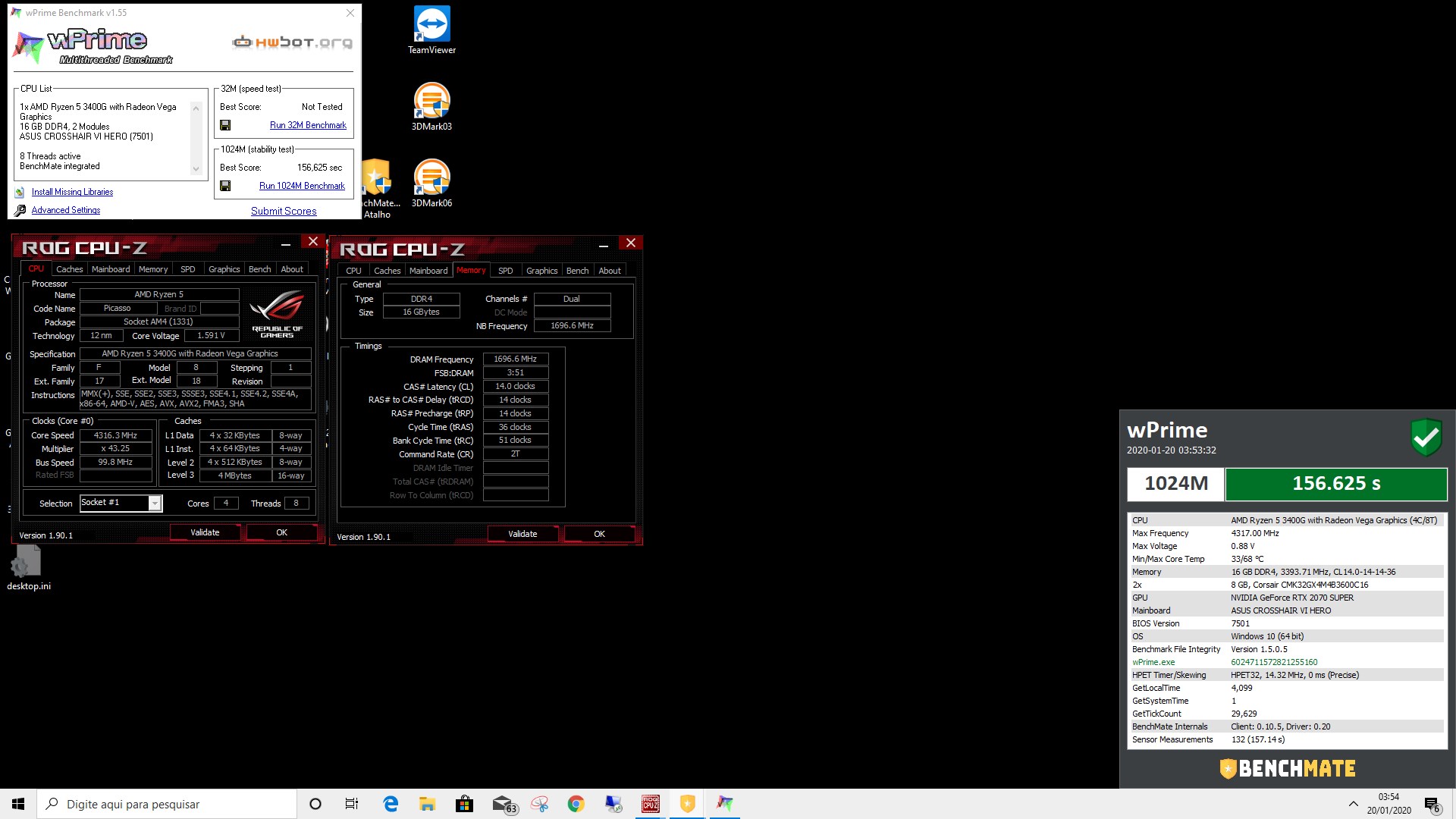1456x819 pixels.
Task: Click Run 32M Benchmark link
Action: point(308,125)
